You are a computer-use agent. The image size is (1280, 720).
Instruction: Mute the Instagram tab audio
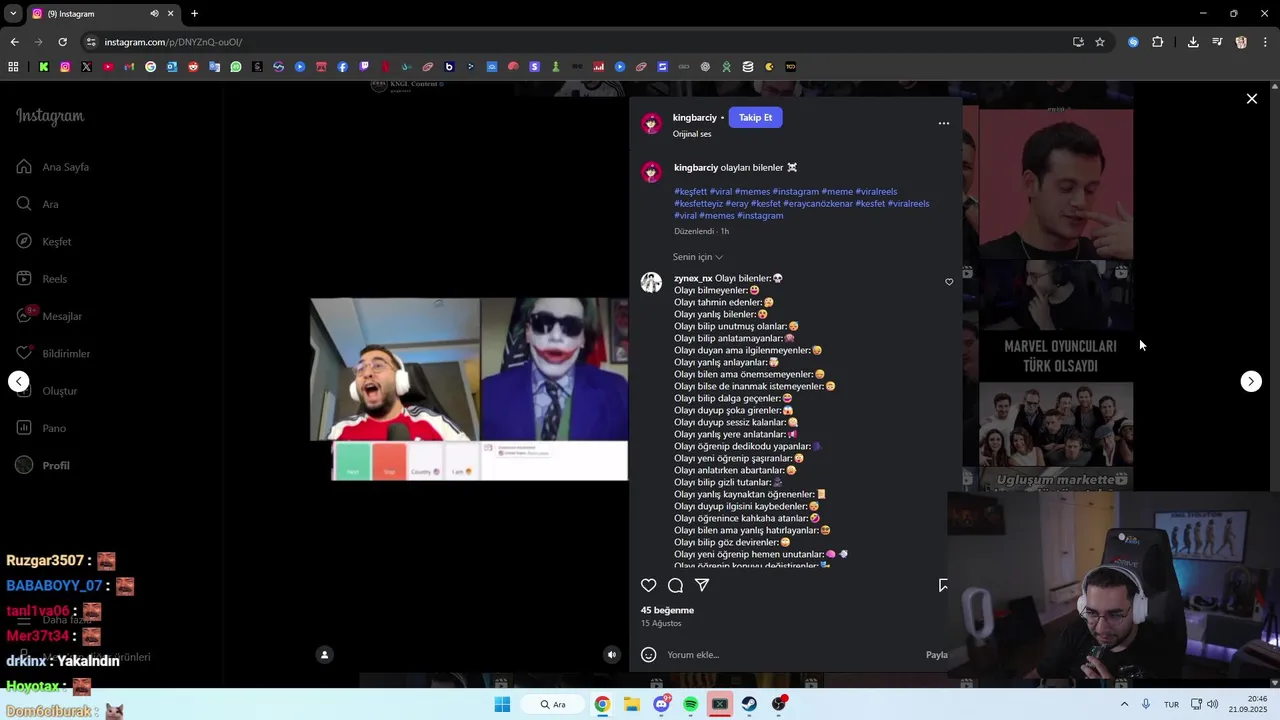[154, 14]
